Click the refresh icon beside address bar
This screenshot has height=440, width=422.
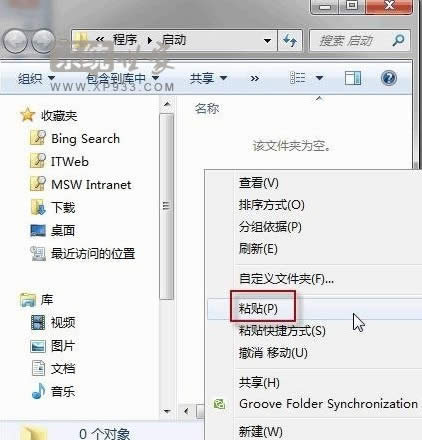coord(290,41)
